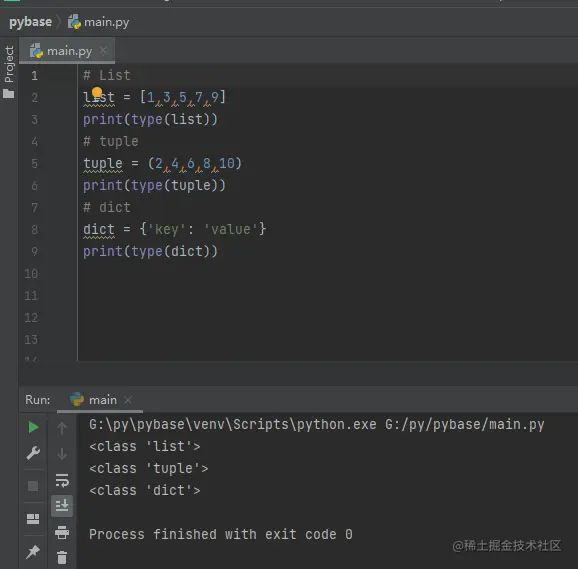The width and height of the screenshot is (578, 569).
Task: Click the 'value' string literal
Action: (231, 230)
